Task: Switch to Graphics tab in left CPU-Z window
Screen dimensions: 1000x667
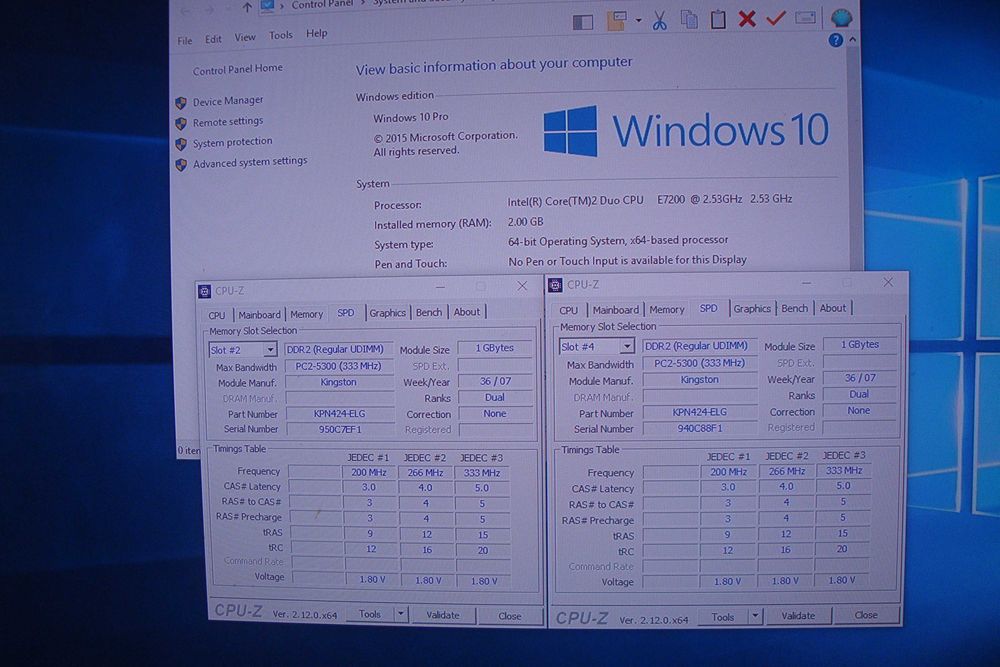Action: [x=387, y=312]
